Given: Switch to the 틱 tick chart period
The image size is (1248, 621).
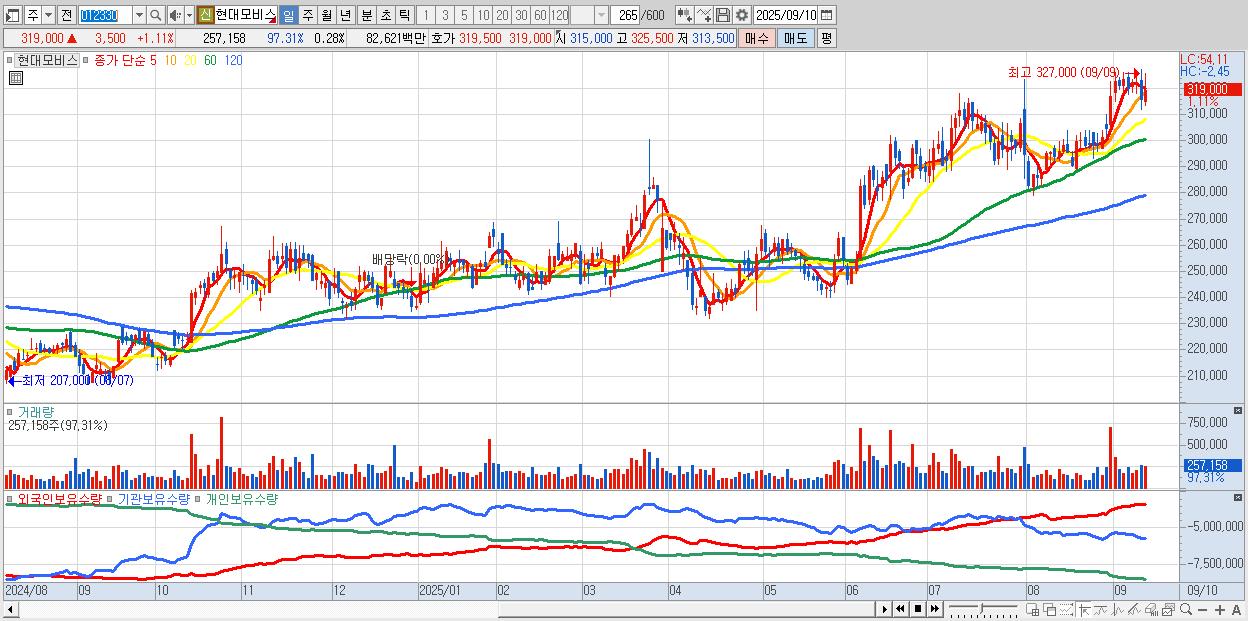Looking at the screenshot, I should click(x=404, y=15).
